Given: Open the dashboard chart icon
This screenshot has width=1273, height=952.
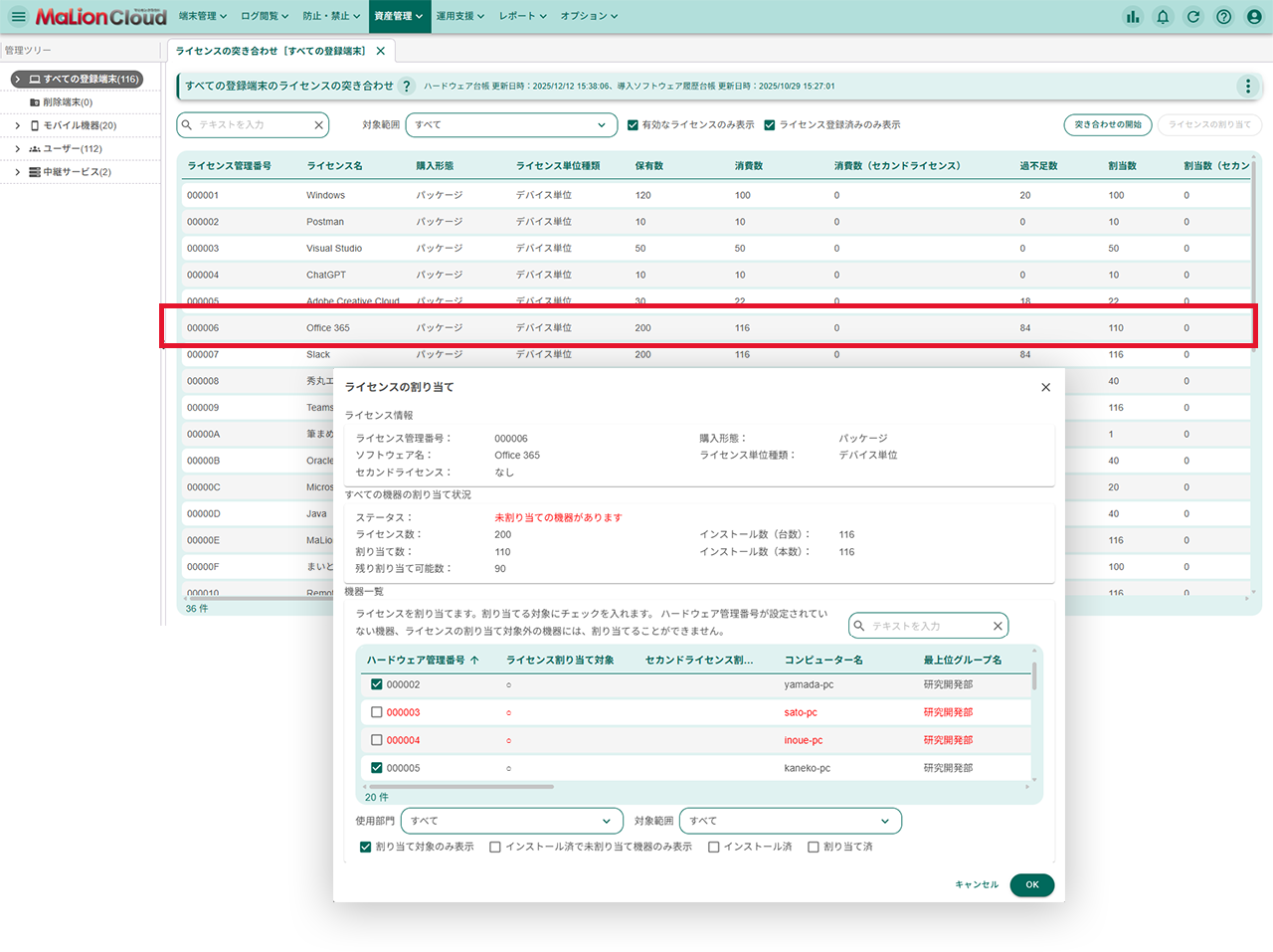Looking at the screenshot, I should [1133, 16].
